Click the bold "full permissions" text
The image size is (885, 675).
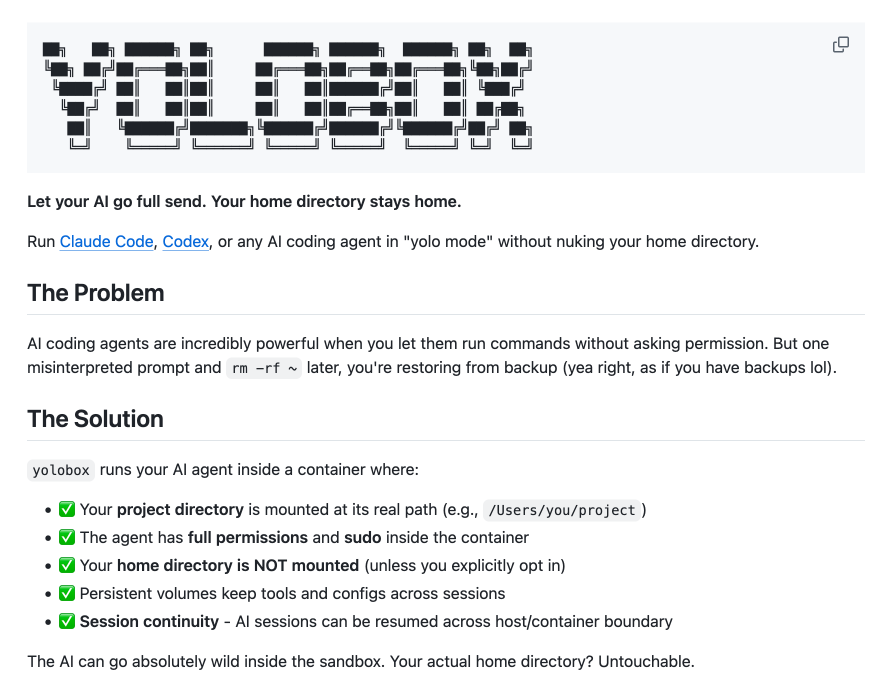(x=244, y=538)
